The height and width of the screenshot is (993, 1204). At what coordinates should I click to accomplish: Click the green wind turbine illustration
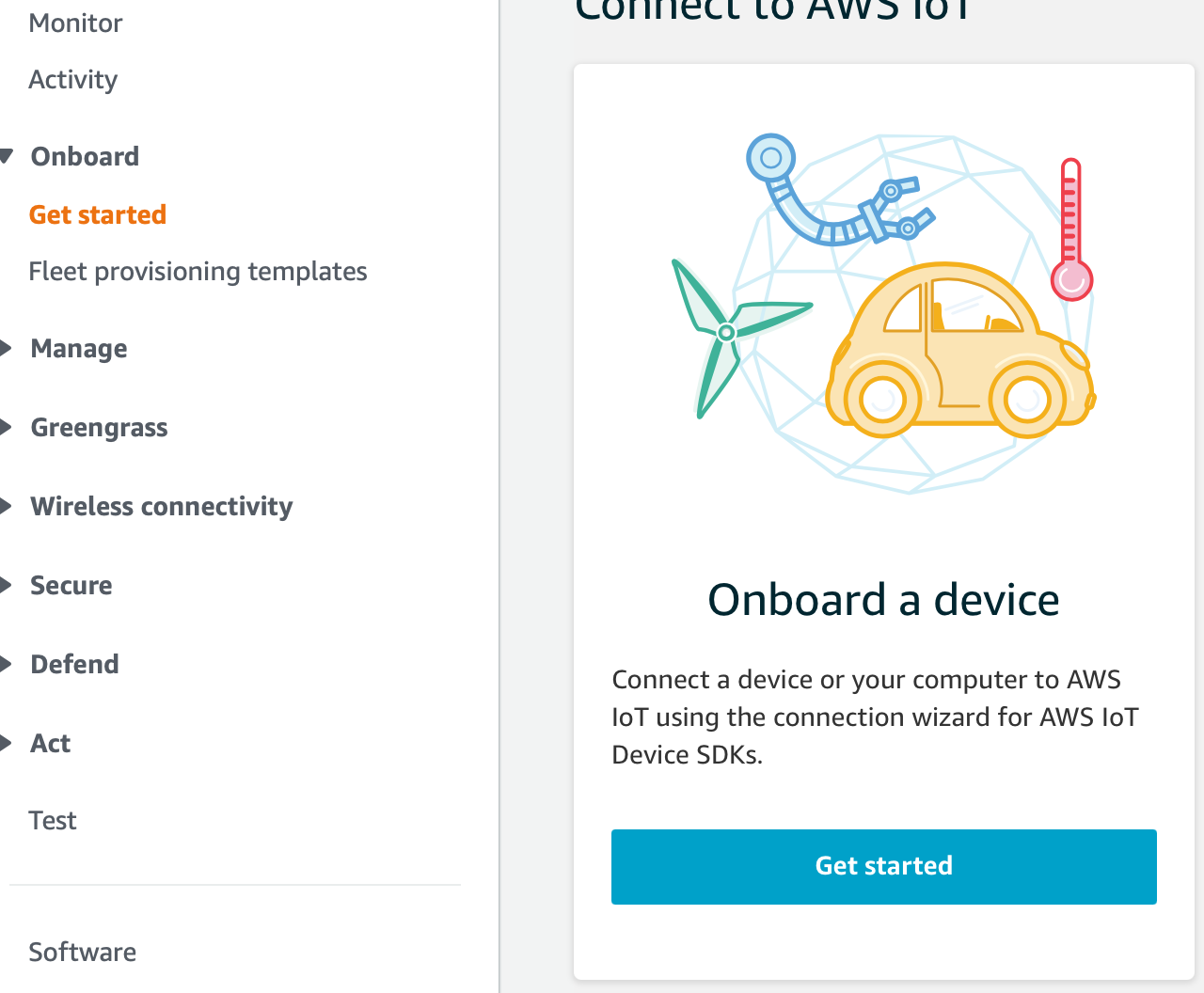(x=729, y=334)
